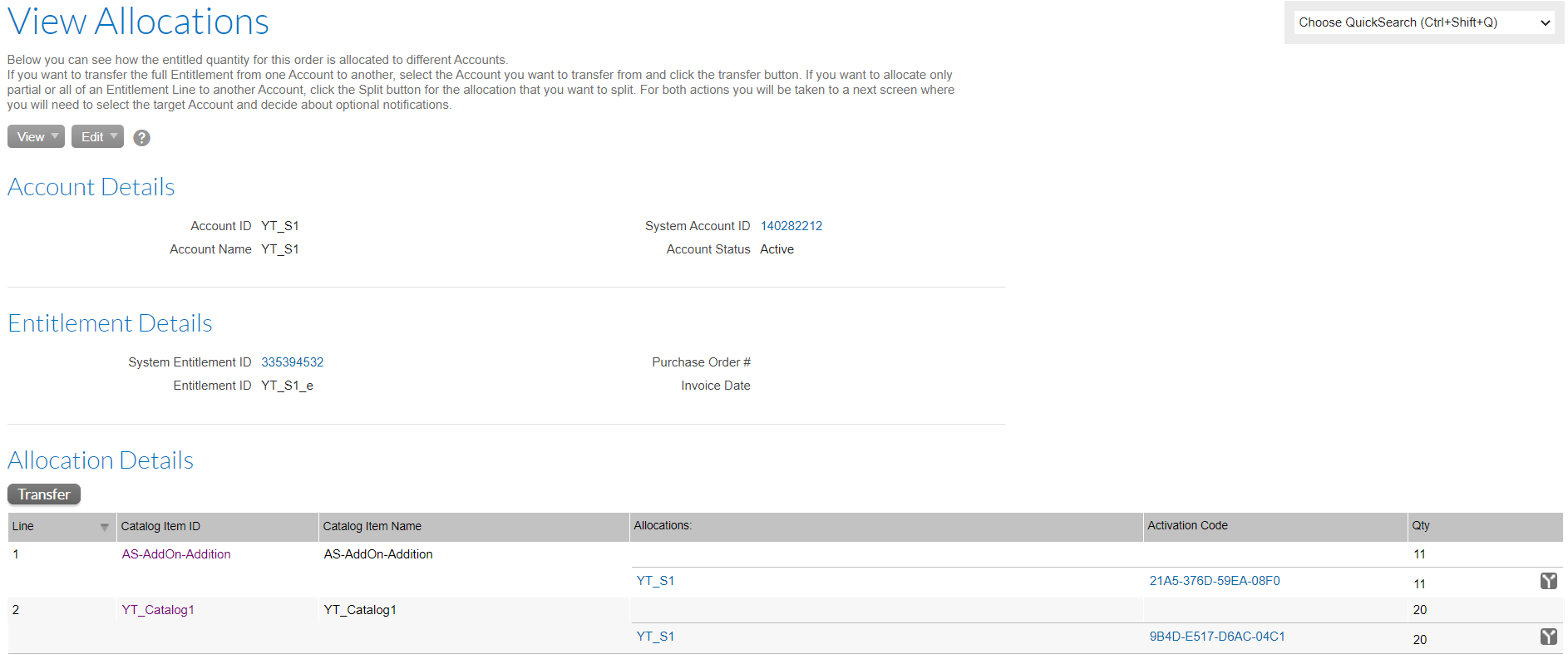Open System Account ID 140282212 link

click(x=791, y=226)
